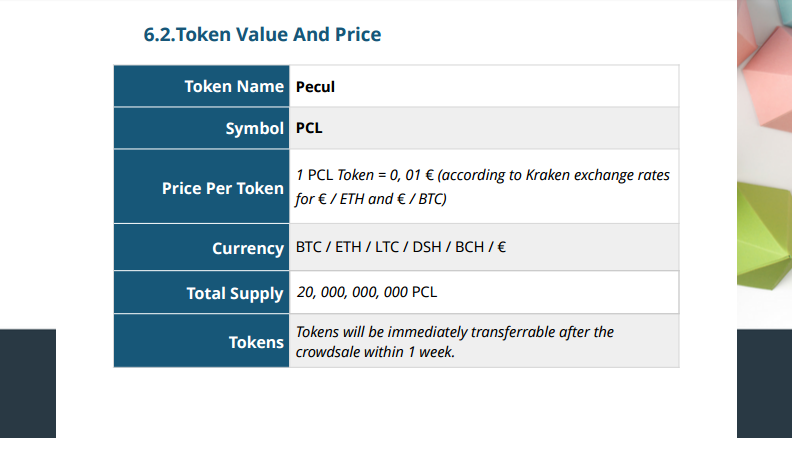Click the 'Pecul' token name value
Screen dimensions: 792x464
315,87
